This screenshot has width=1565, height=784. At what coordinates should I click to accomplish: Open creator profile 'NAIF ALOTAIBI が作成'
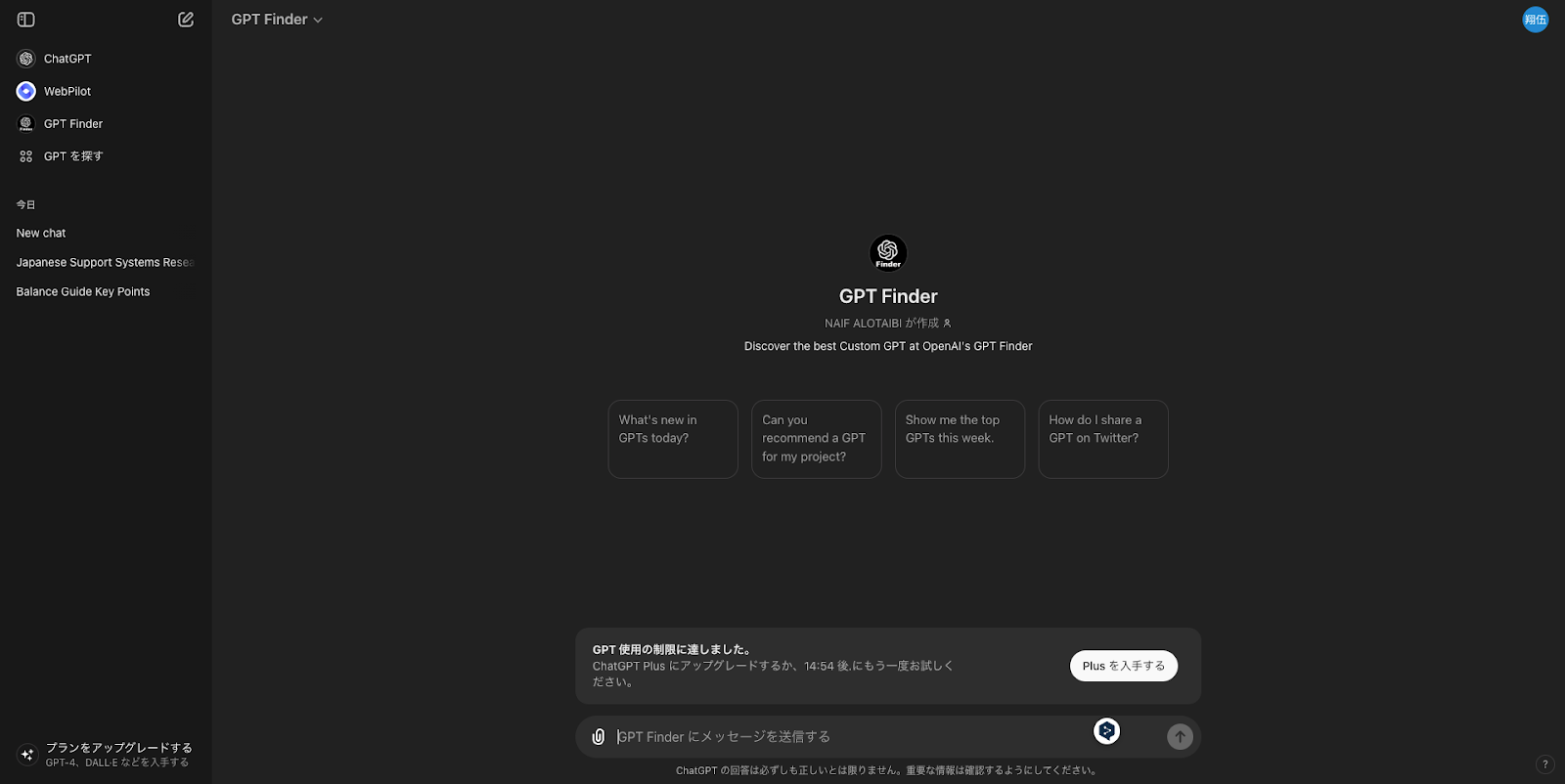click(888, 324)
